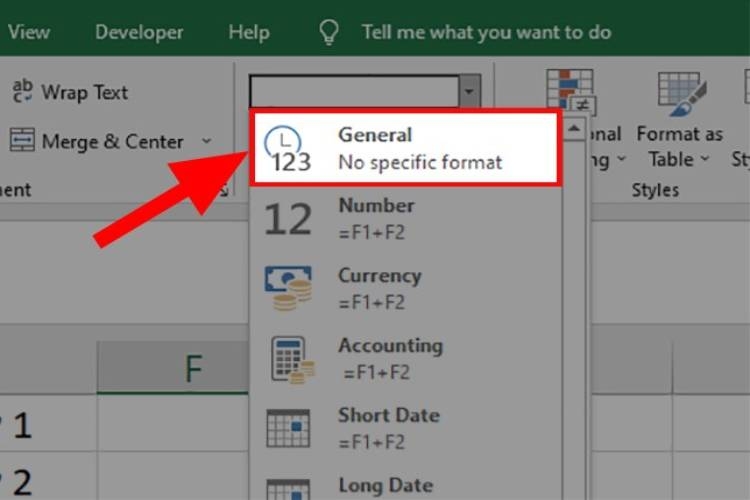Select the General format clock icon
The image size is (750, 500).
[287, 149]
